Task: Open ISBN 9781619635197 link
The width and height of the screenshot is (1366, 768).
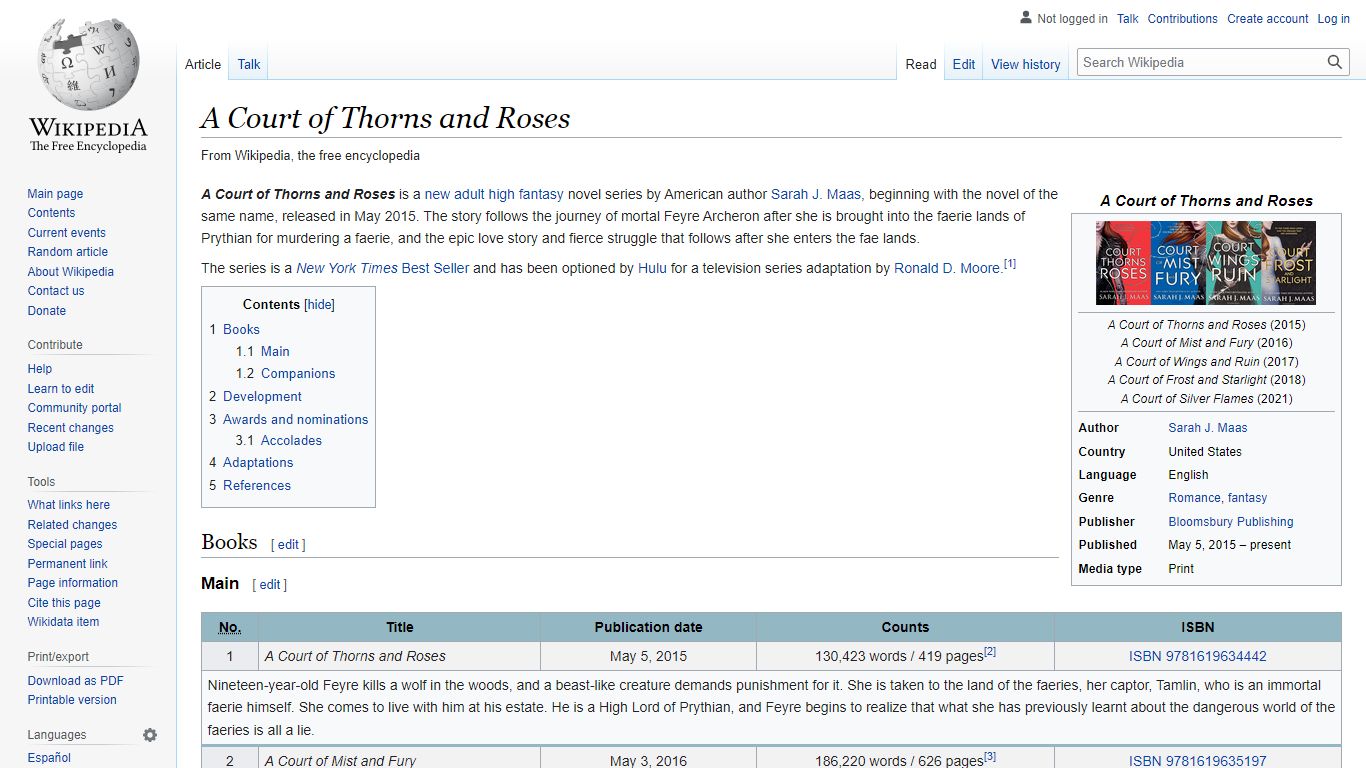Action: pos(1198,761)
